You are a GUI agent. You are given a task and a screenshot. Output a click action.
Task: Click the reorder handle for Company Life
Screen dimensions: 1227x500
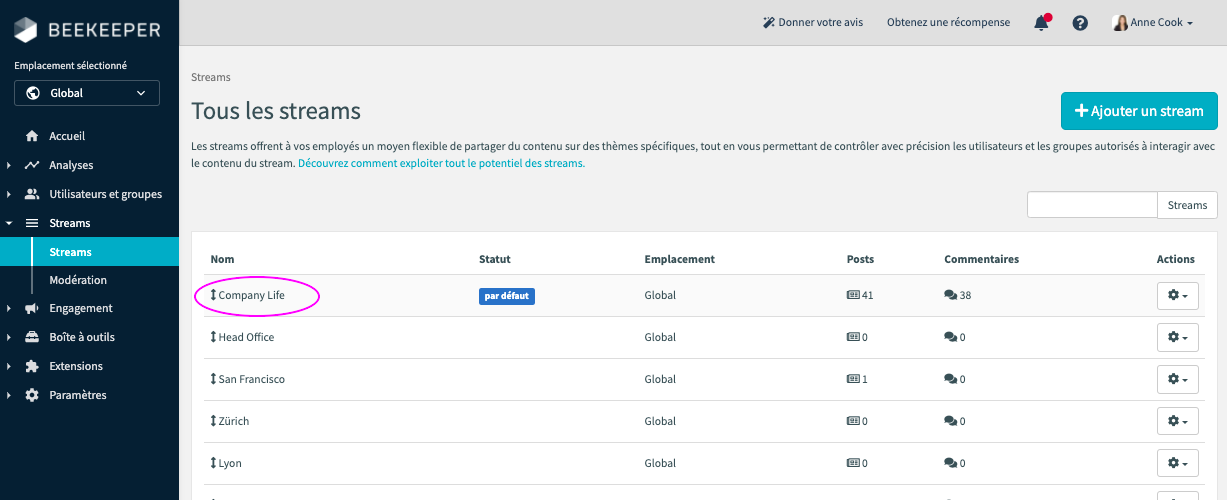(213, 295)
